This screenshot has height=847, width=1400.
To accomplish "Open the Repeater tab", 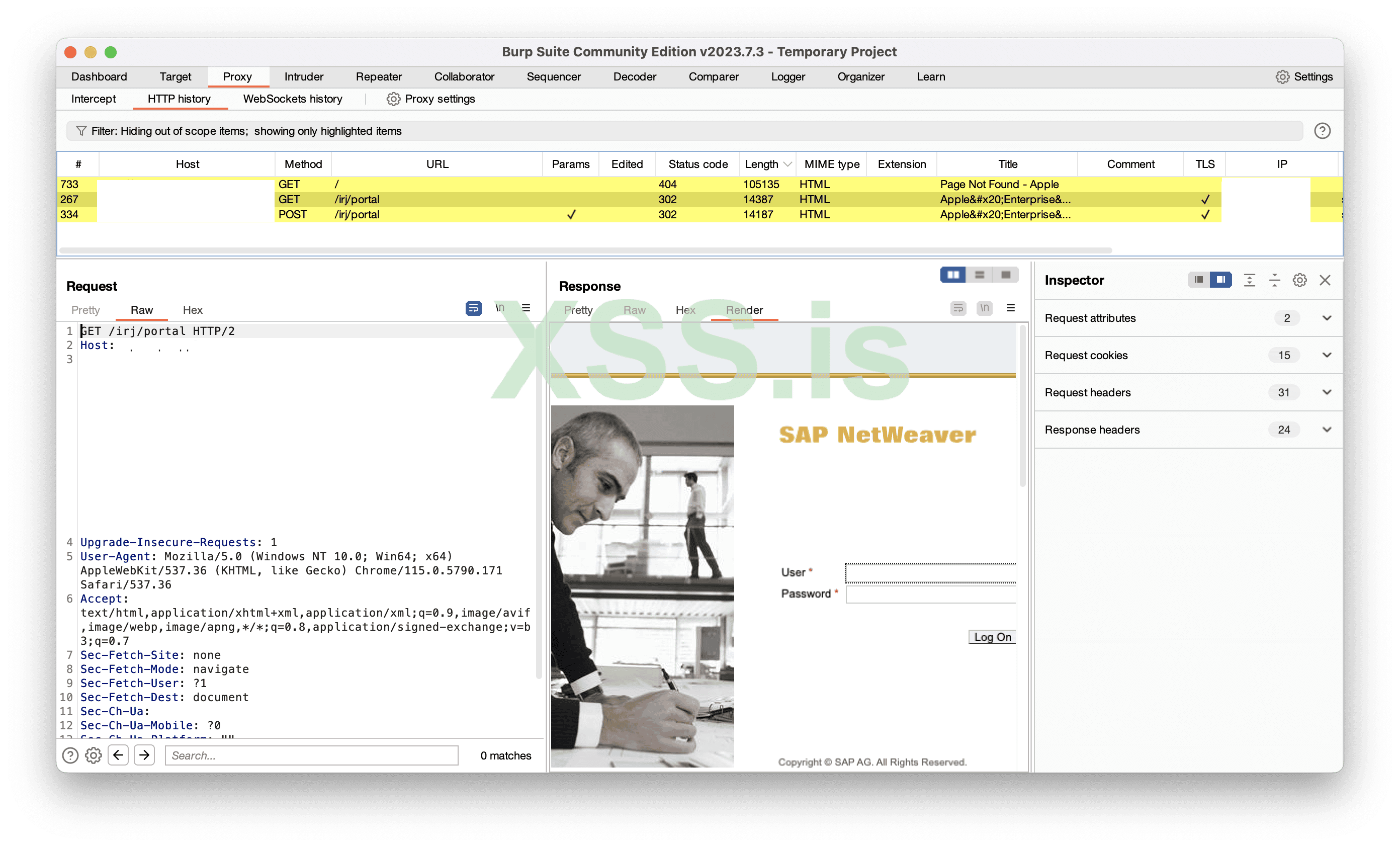I will click(x=378, y=77).
